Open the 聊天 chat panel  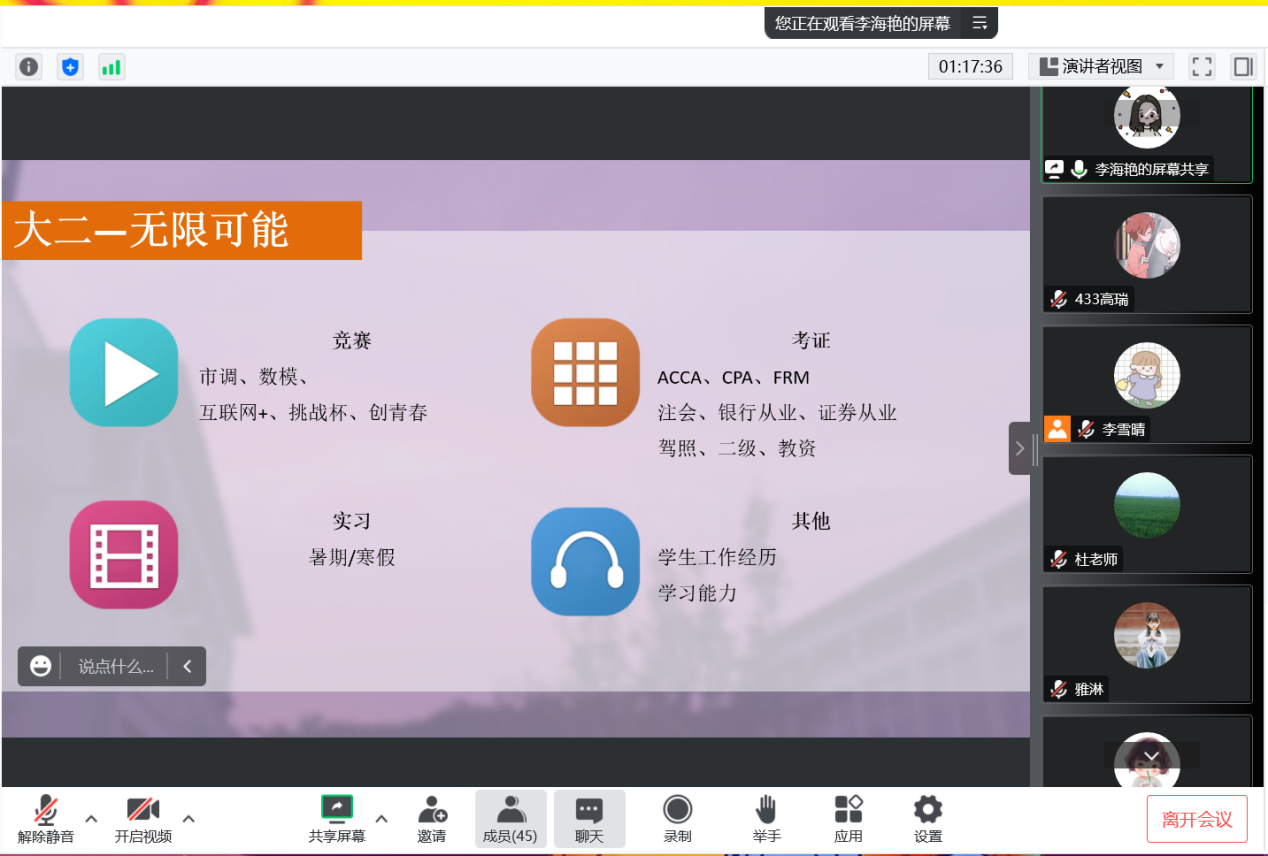tap(589, 819)
